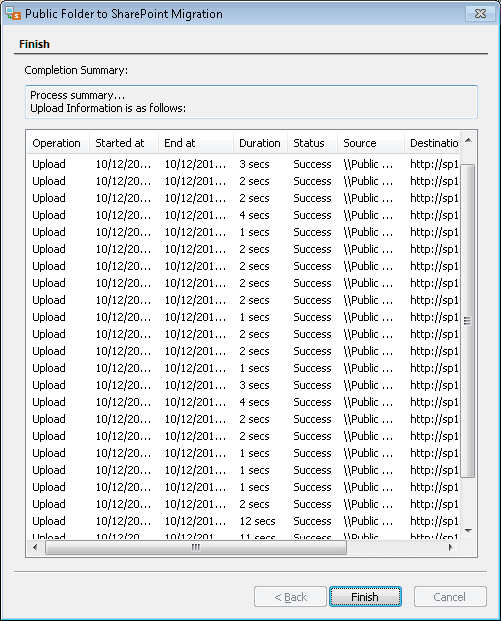501x621 pixels.
Task: Click the Finish button
Action: pos(365,596)
